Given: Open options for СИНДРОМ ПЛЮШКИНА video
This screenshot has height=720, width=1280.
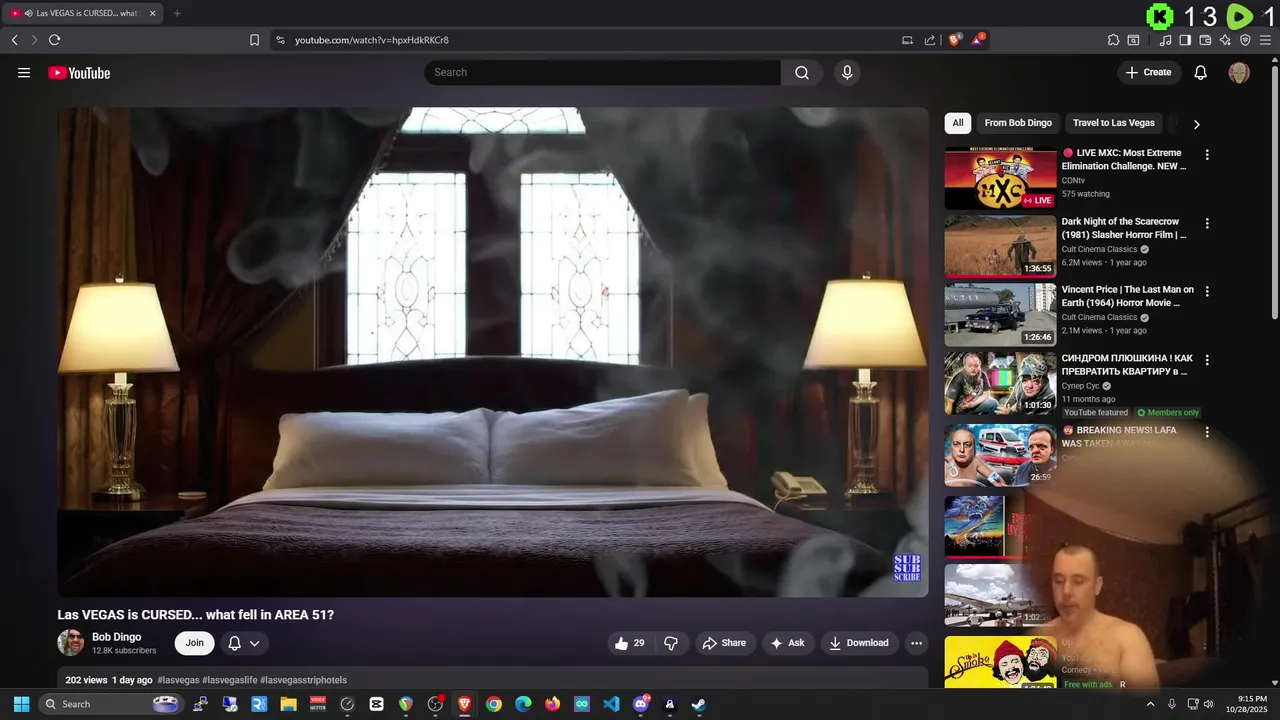Looking at the screenshot, I should pyautogui.click(x=1207, y=360).
